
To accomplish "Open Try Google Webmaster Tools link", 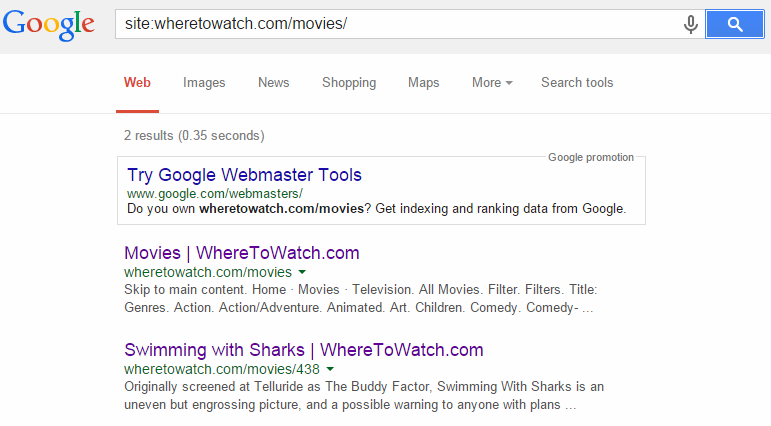I will click(244, 175).
